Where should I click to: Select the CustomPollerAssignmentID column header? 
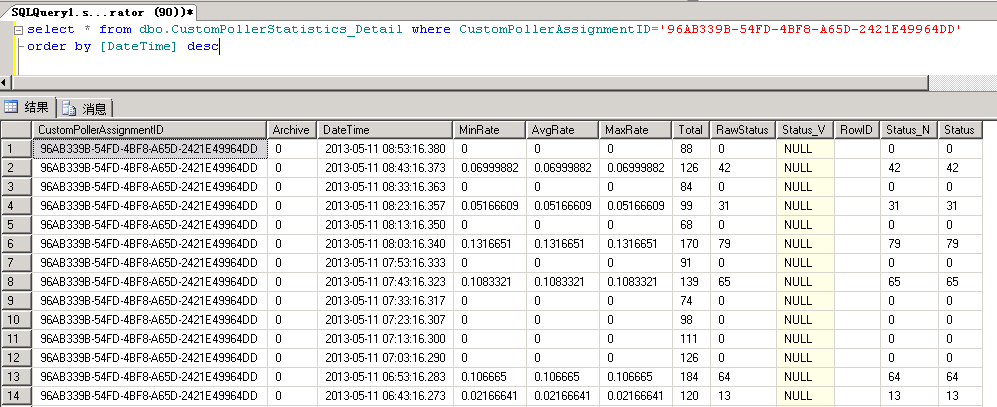pyautogui.click(x=148, y=130)
